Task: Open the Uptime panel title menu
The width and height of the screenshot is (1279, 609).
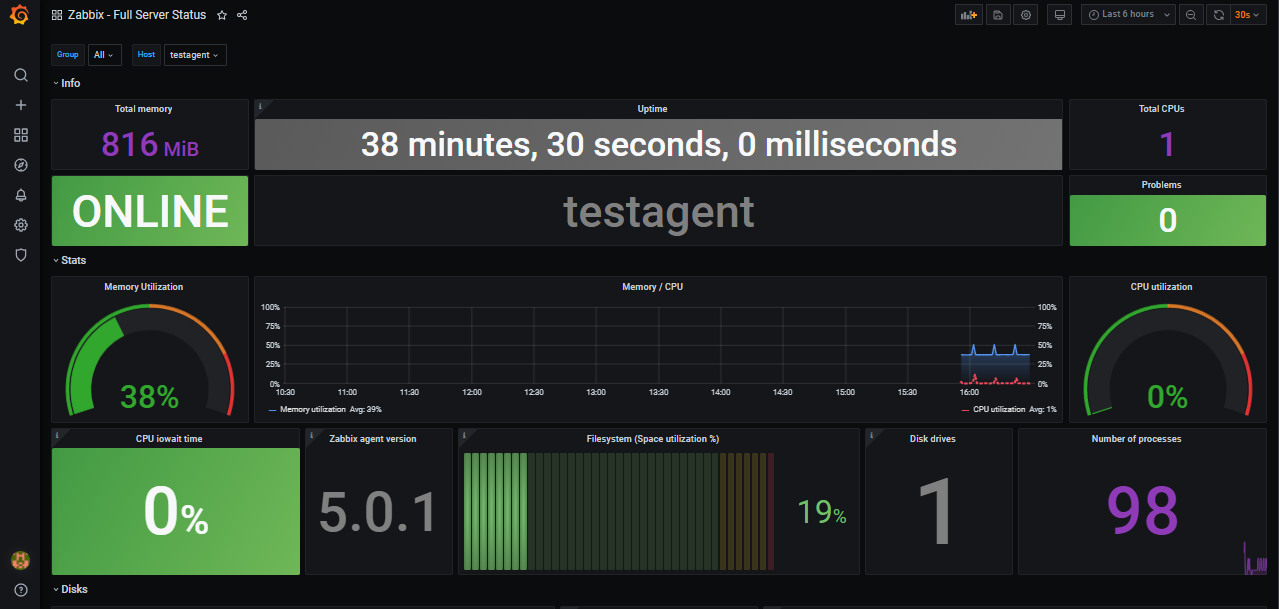Action: [x=652, y=109]
